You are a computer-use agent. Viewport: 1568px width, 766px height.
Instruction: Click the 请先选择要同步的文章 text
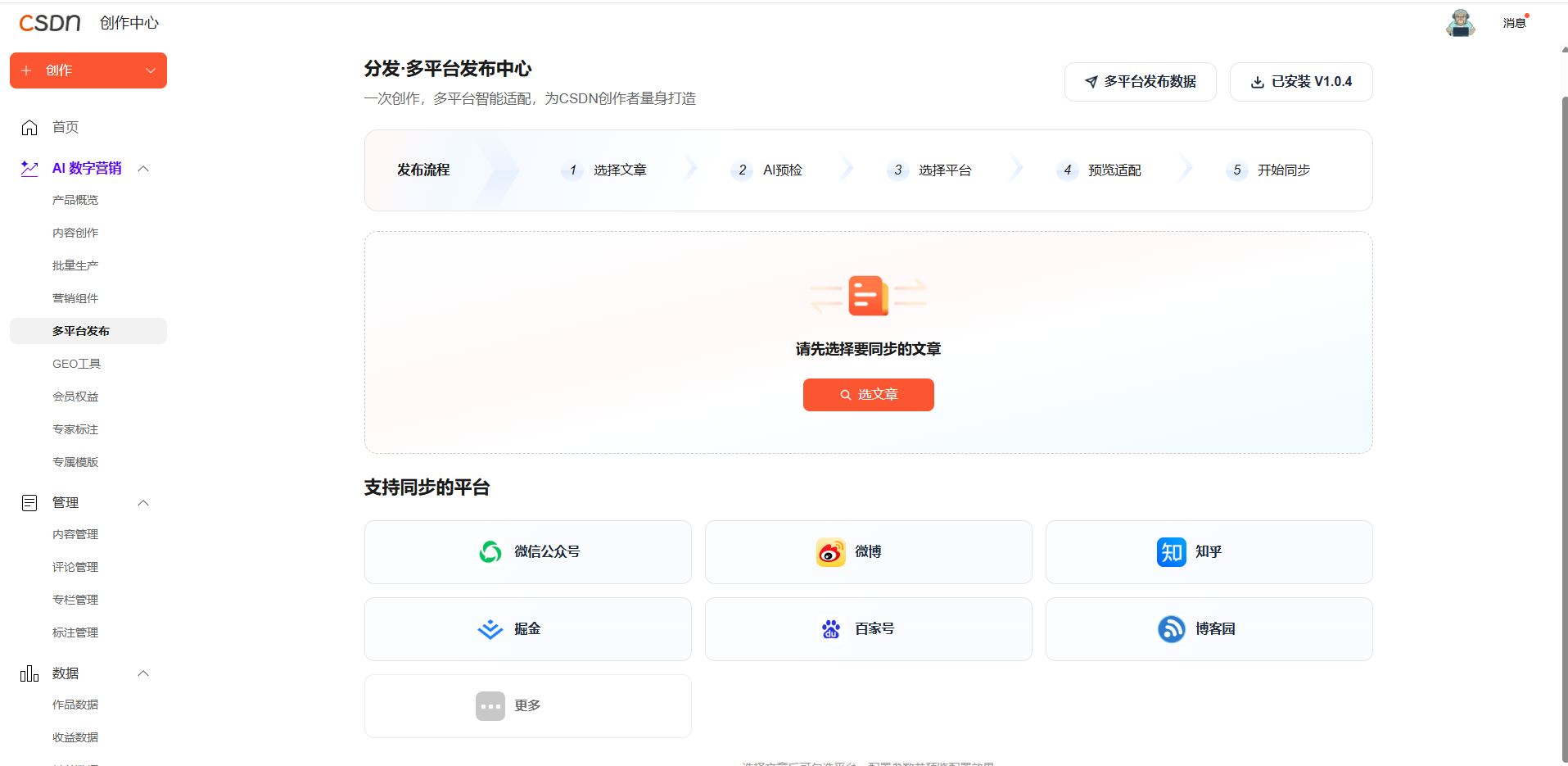tap(869, 349)
